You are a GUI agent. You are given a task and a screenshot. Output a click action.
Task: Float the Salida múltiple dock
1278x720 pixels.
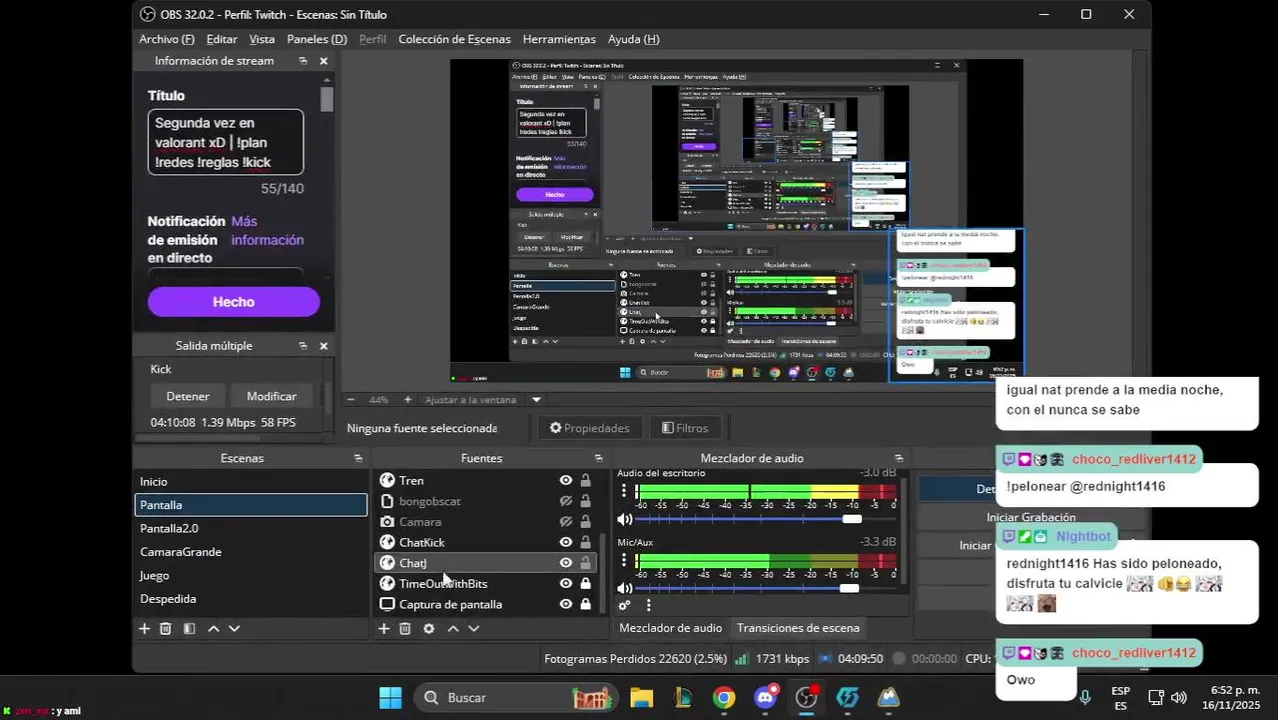[303, 346]
